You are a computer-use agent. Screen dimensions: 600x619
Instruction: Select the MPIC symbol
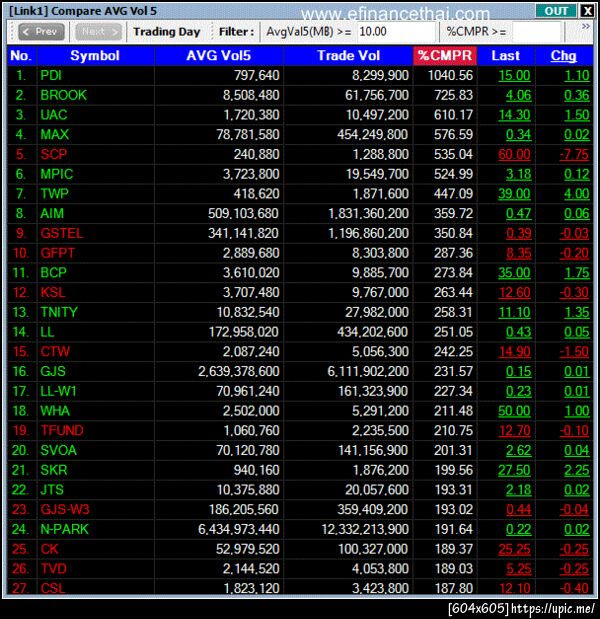coord(57,174)
